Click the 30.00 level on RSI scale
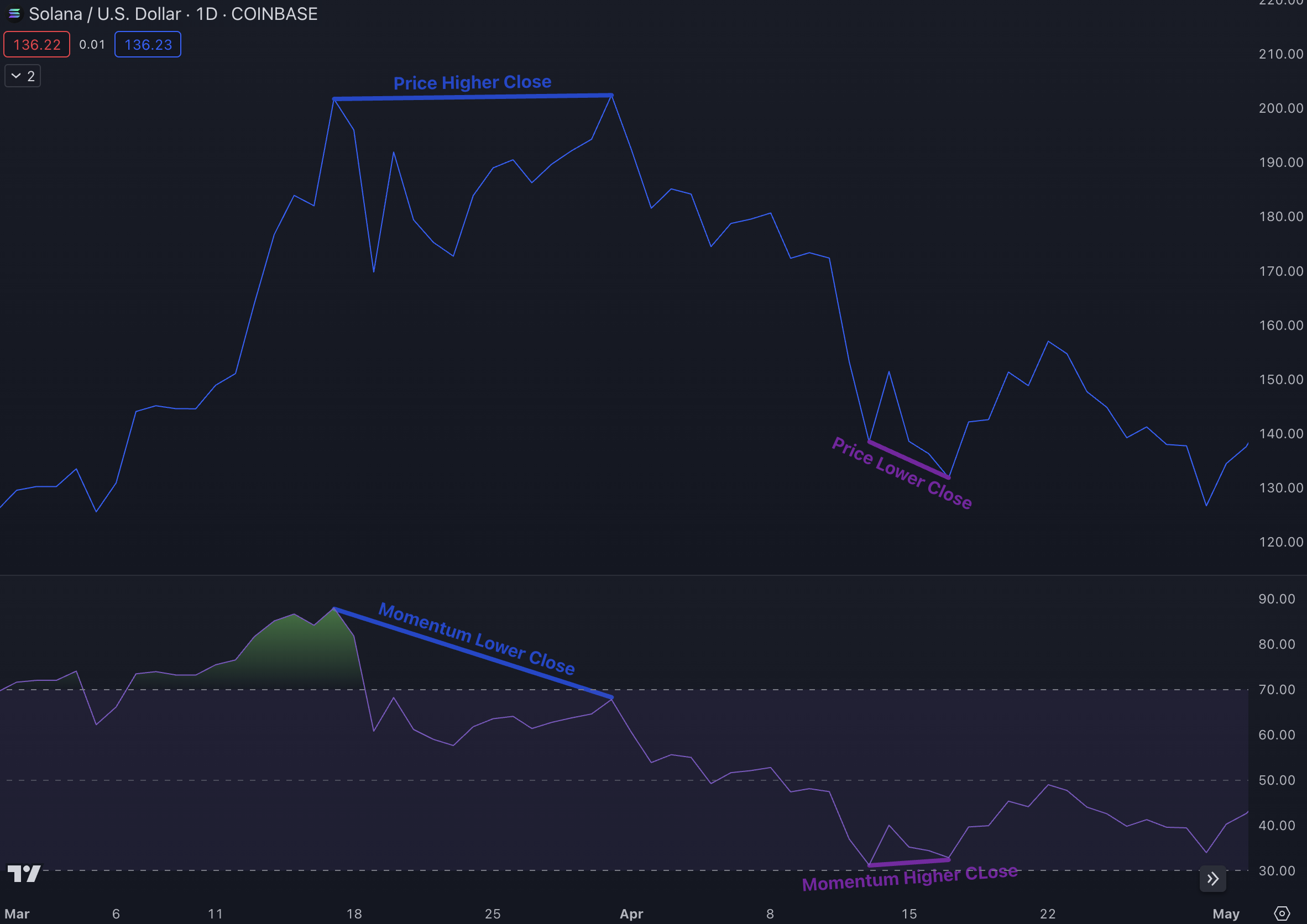This screenshot has width=1307, height=924. pyautogui.click(x=1276, y=870)
